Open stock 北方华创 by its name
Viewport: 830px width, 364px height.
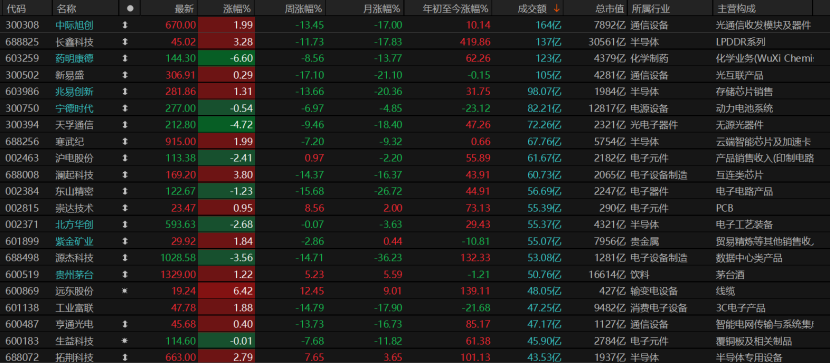[74, 224]
